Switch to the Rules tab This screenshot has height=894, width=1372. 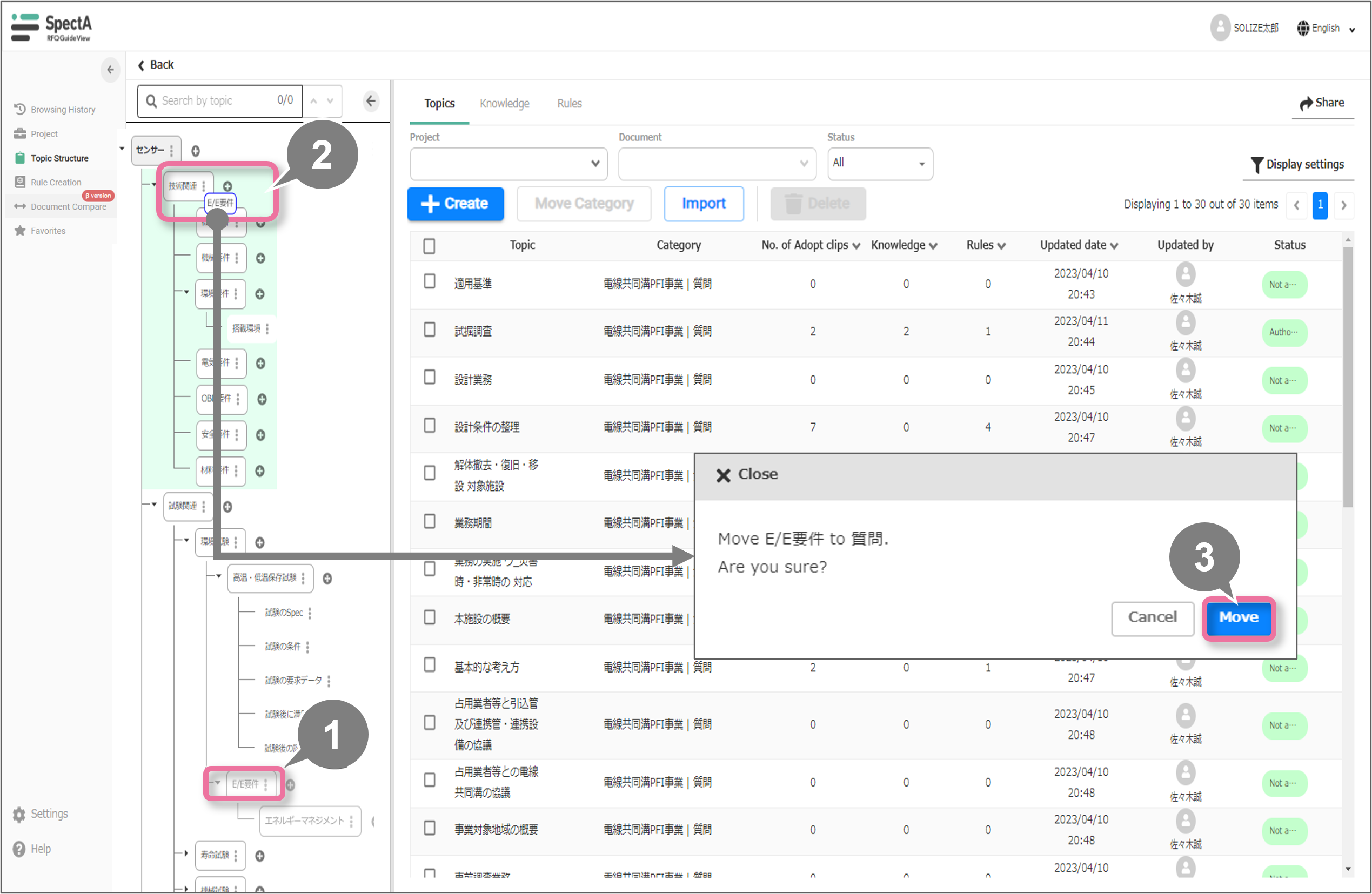click(569, 104)
